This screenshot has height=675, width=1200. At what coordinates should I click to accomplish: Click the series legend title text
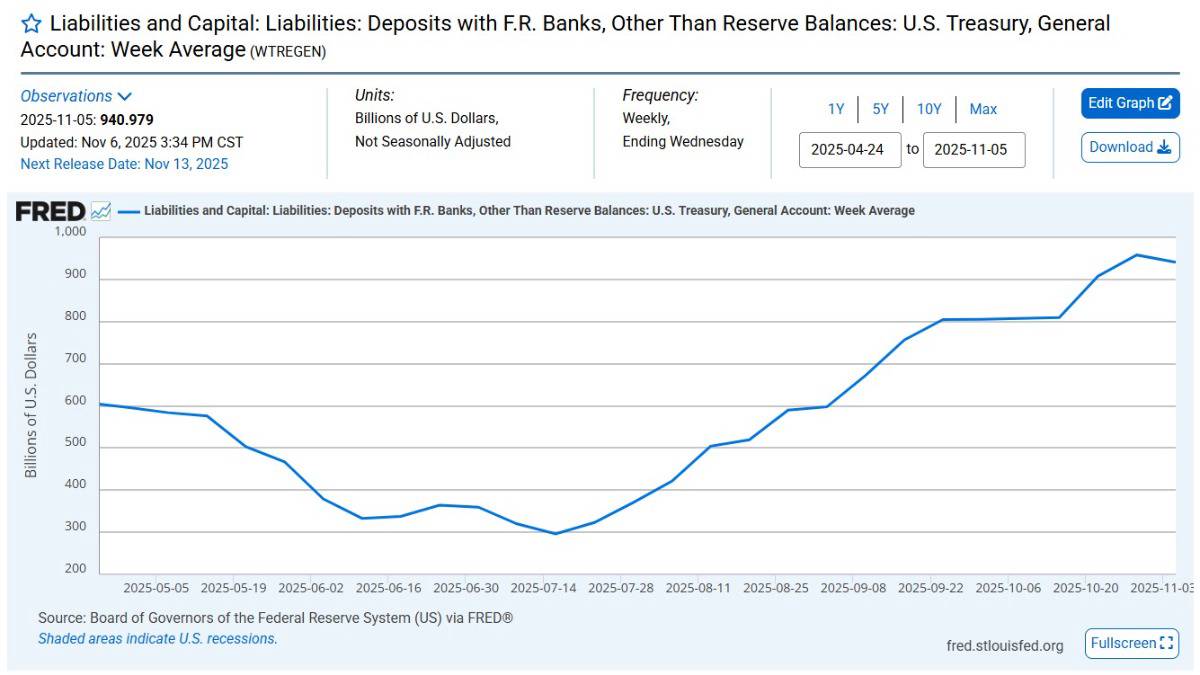coord(529,211)
